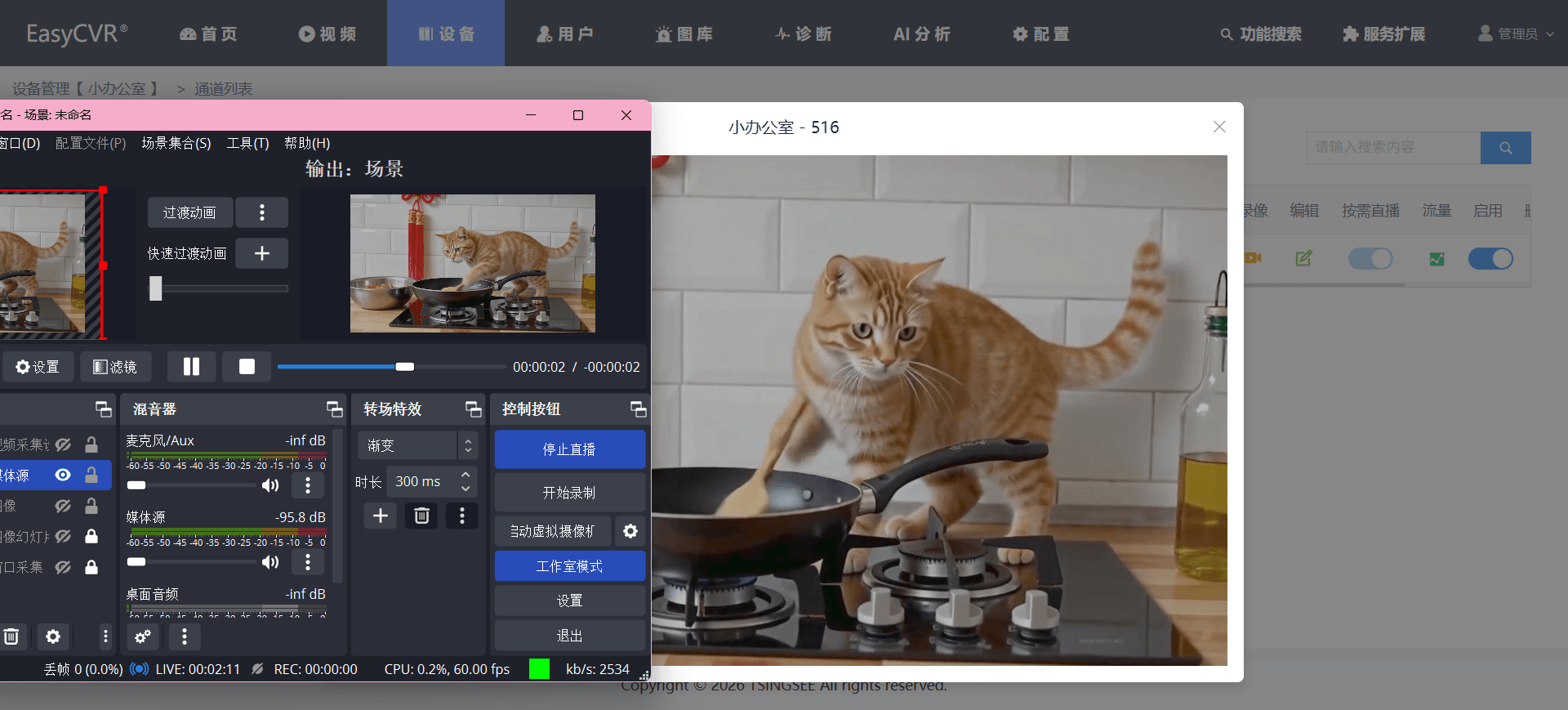The width and height of the screenshot is (1568, 710).
Task: Hide the selected 媒体源 source eye
Action: [x=63, y=475]
